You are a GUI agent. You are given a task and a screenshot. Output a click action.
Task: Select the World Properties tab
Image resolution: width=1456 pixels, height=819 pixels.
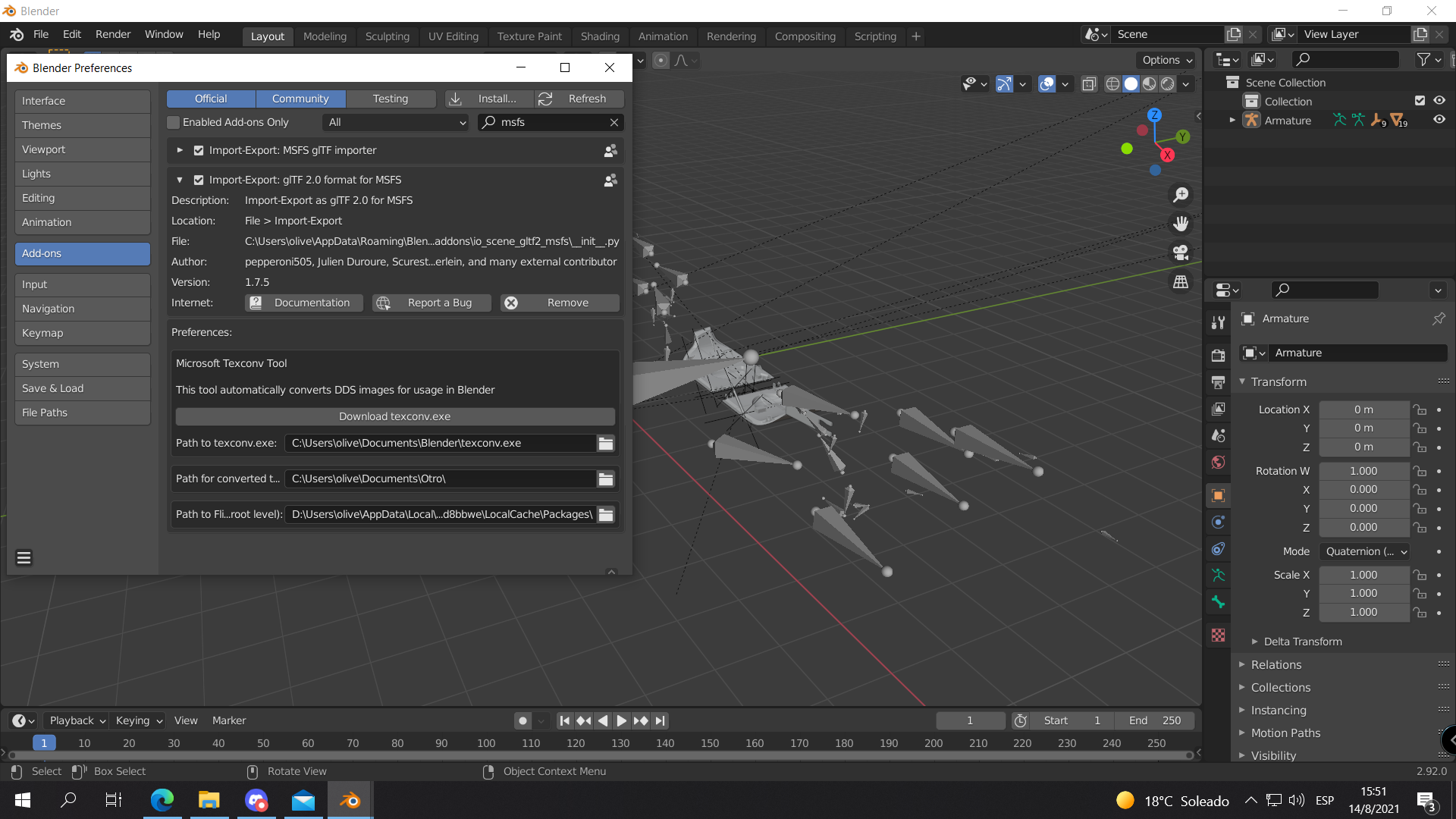pyautogui.click(x=1219, y=463)
